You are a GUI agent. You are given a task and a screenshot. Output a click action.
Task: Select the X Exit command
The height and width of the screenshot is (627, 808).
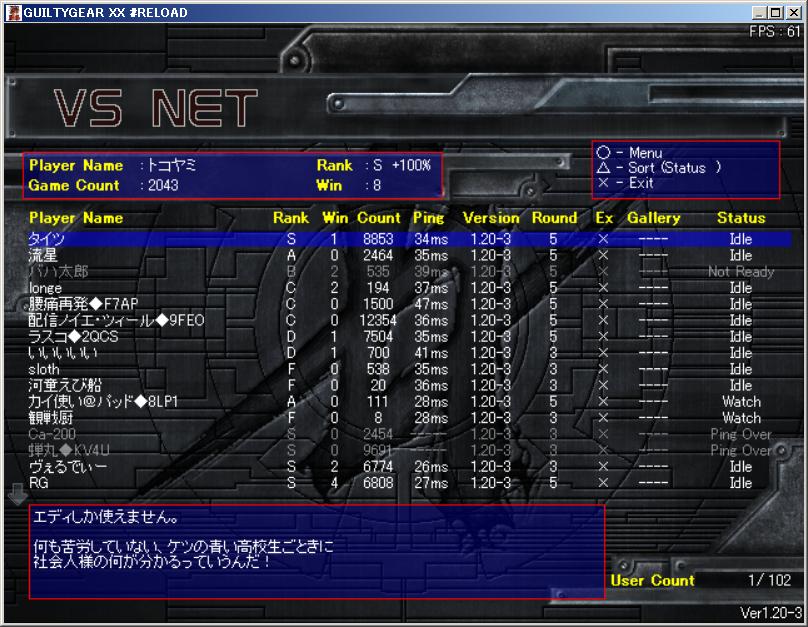click(x=625, y=182)
